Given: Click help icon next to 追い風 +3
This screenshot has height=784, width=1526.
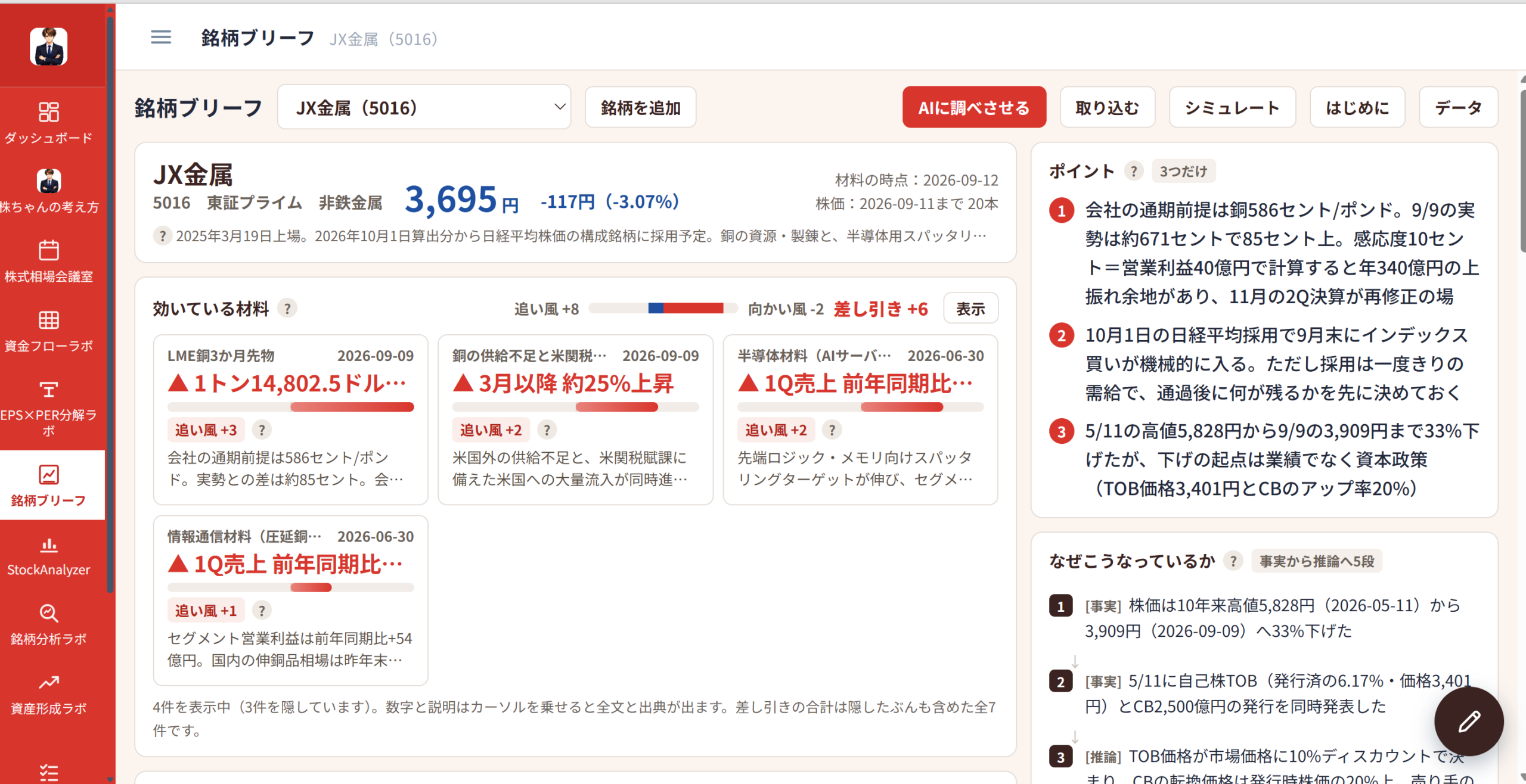Looking at the screenshot, I should (x=262, y=430).
